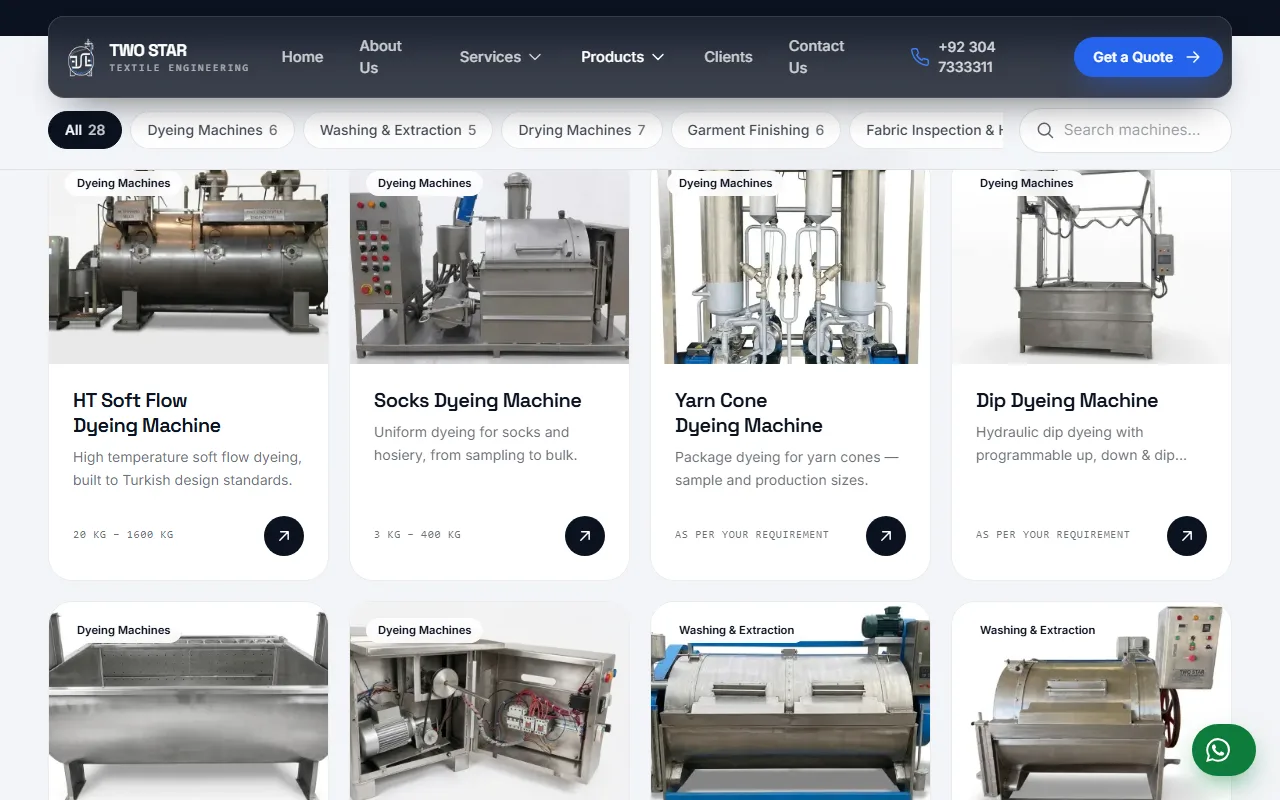Expand the Services dropdown menu
Image resolution: width=1280 pixels, height=800 pixels.
click(500, 57)
